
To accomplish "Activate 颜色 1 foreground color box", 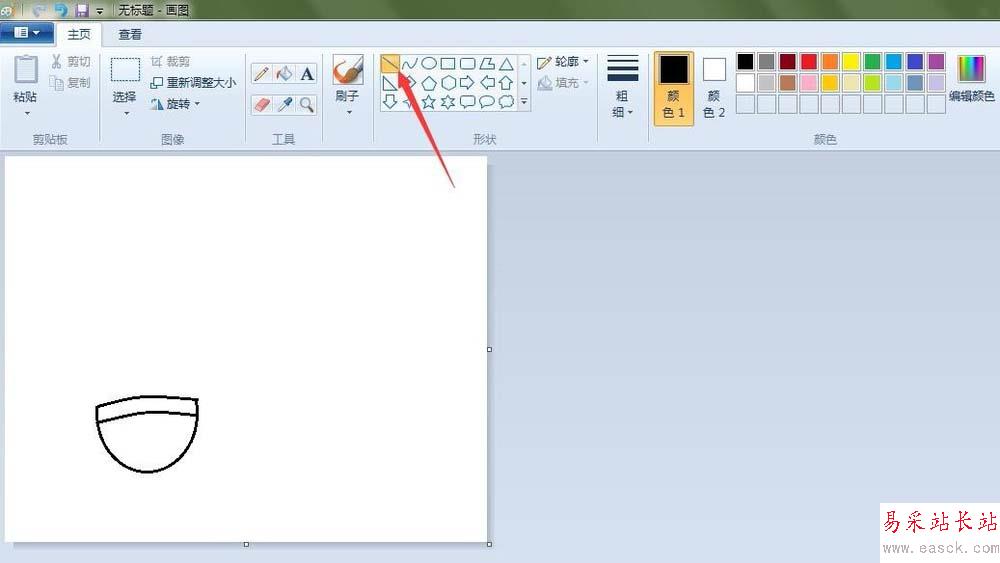I will 673,88.
